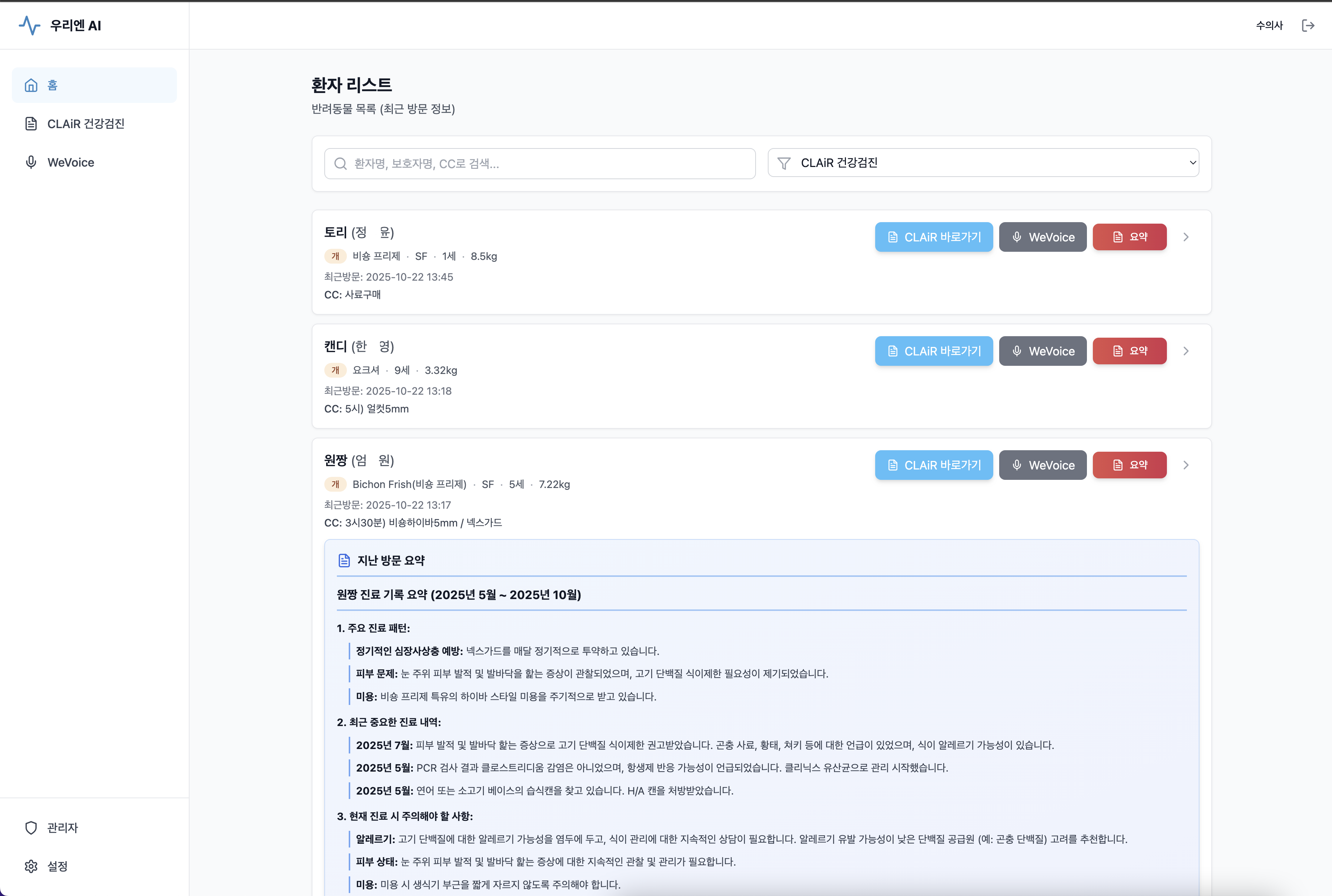Image resolution: width=1332 pixels, height=896 pixels.
Task: Click the 우리엔 AI pulse logo
Action: (30, 25)
